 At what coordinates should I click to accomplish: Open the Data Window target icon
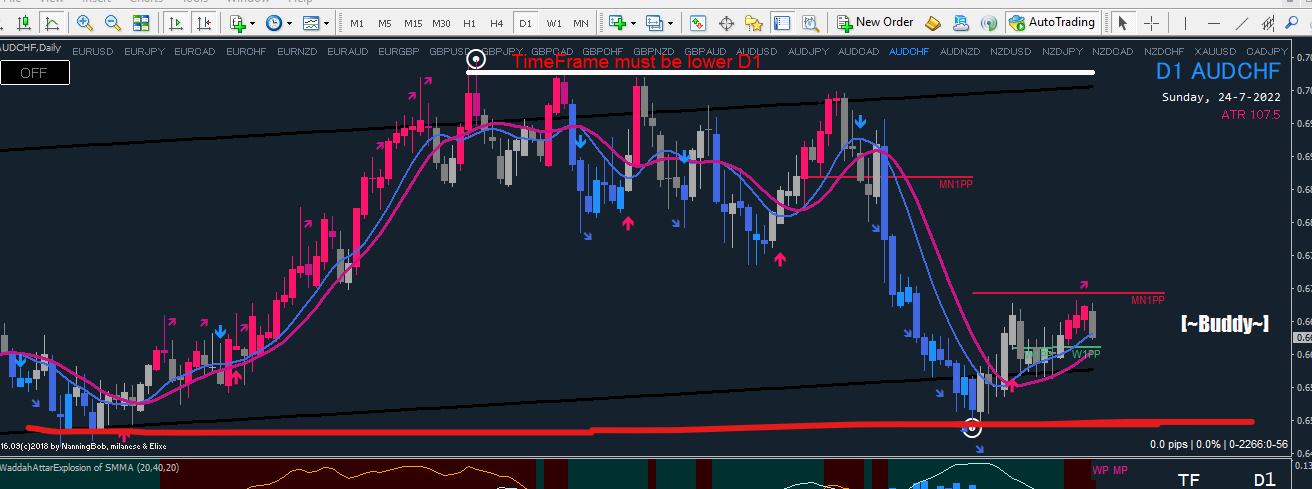click(x=727, y=22)
